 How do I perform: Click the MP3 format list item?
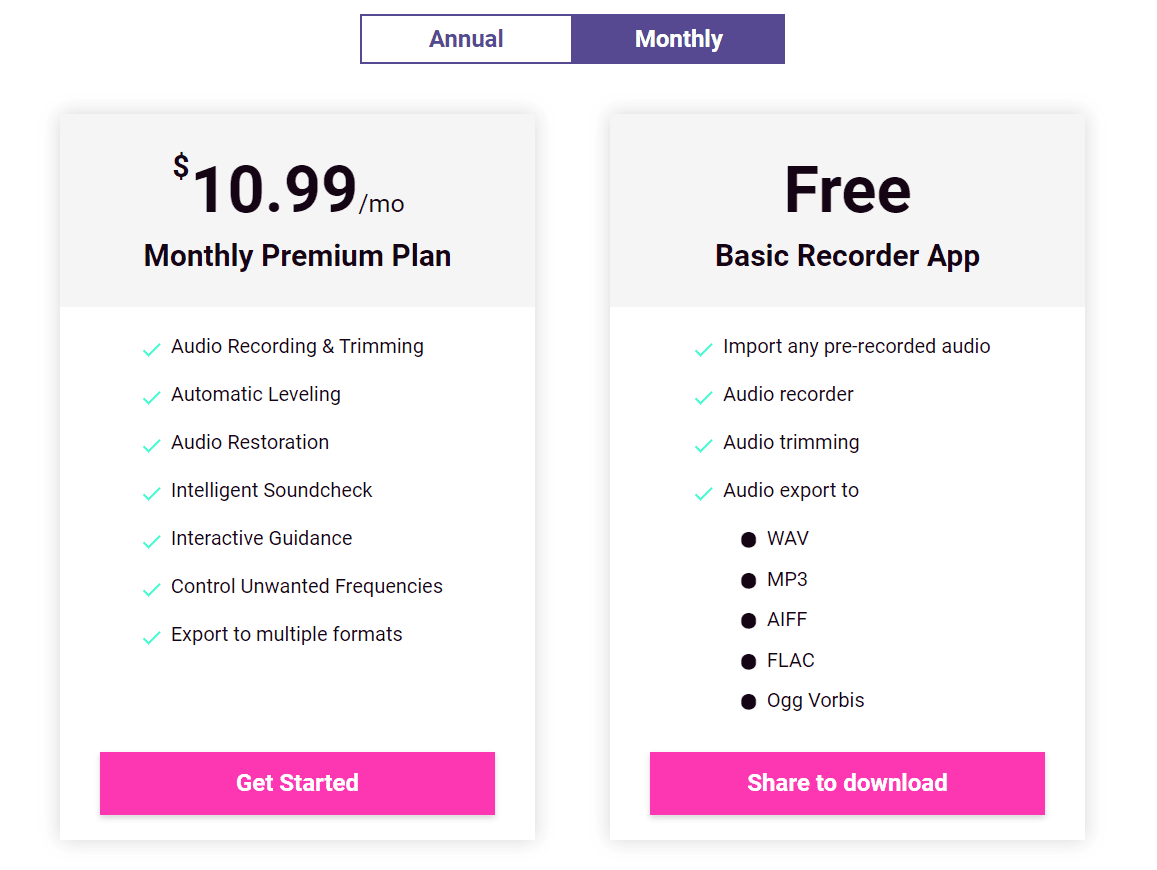(x=787, y=580)
